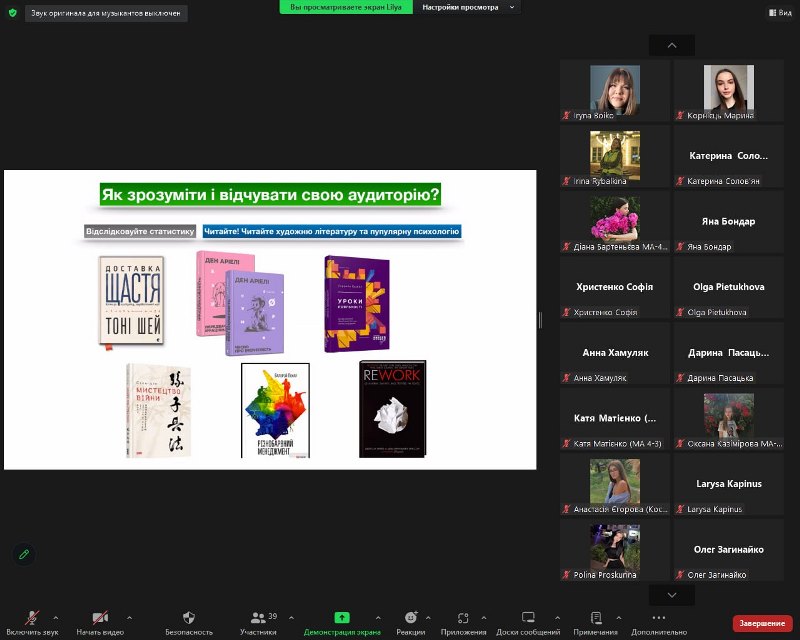Click muted mic icon beside Polina Proskurina

point(566,575)
